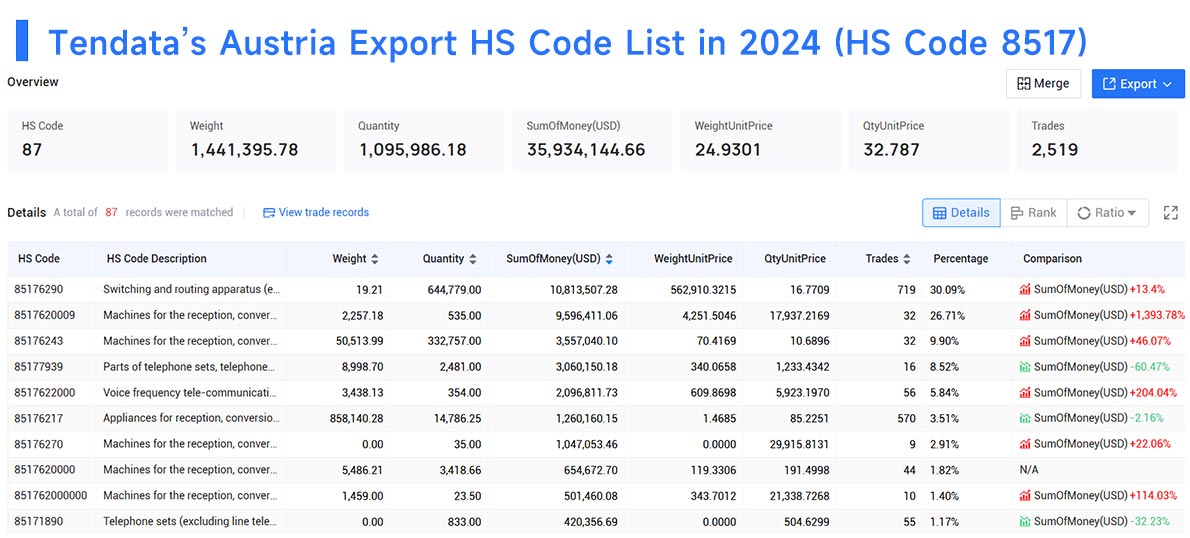This screenshot has width=1190, height=538.
Task: Click description 'Appliances for reception, conversio...'
Action: pos(192,419)
